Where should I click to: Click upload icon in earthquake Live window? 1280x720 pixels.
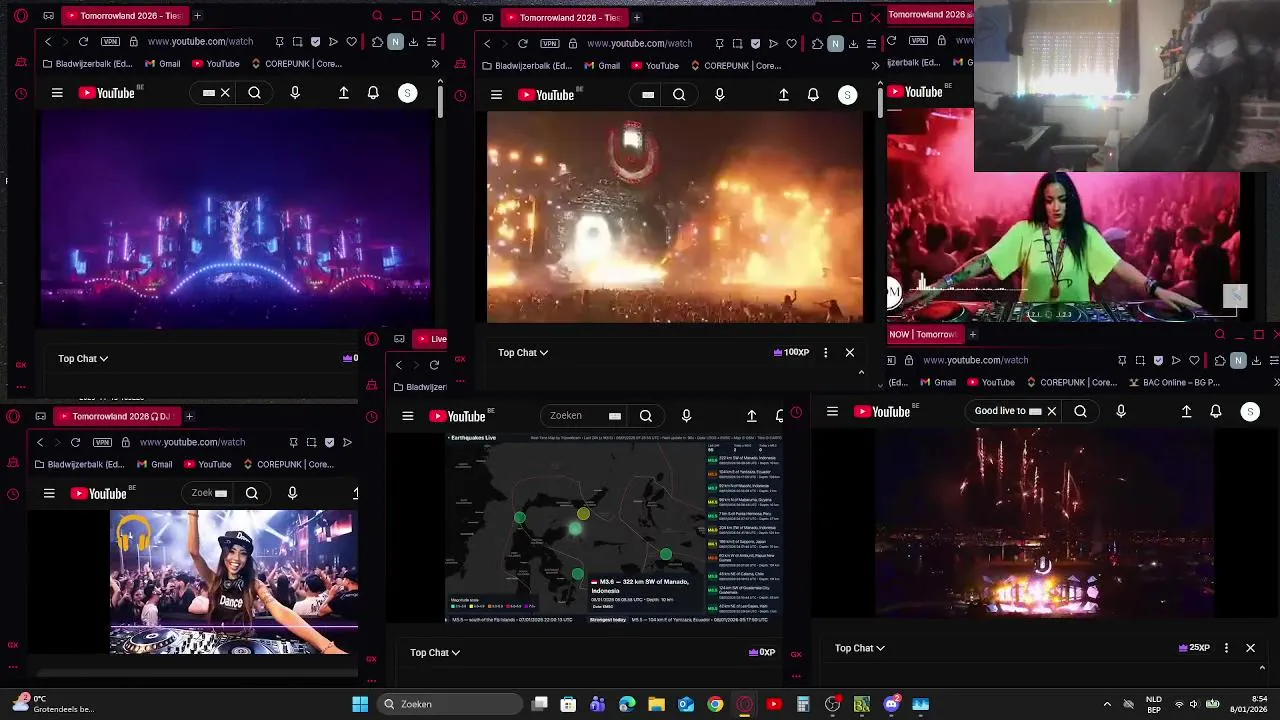pos(752,416)
